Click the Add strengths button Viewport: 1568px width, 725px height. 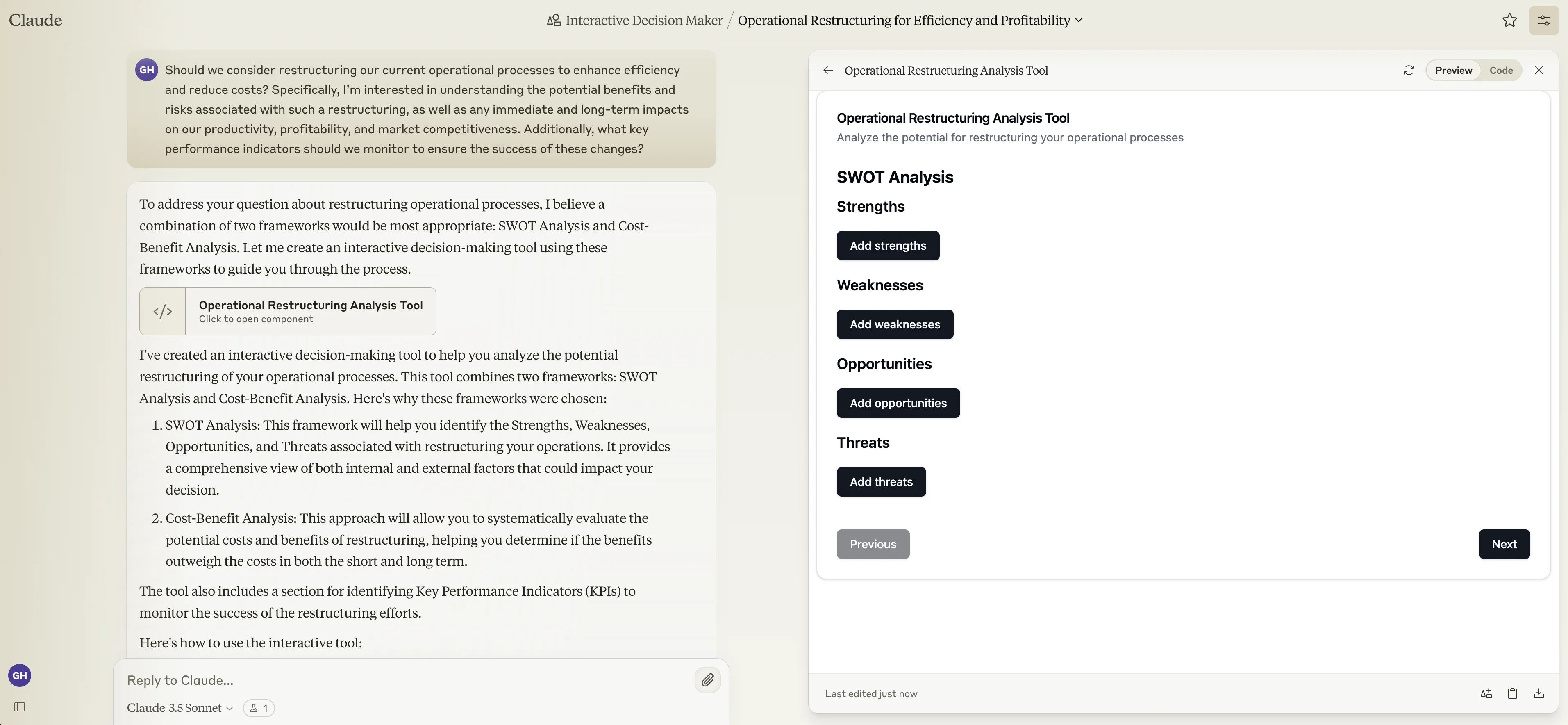tap(887, 246)
